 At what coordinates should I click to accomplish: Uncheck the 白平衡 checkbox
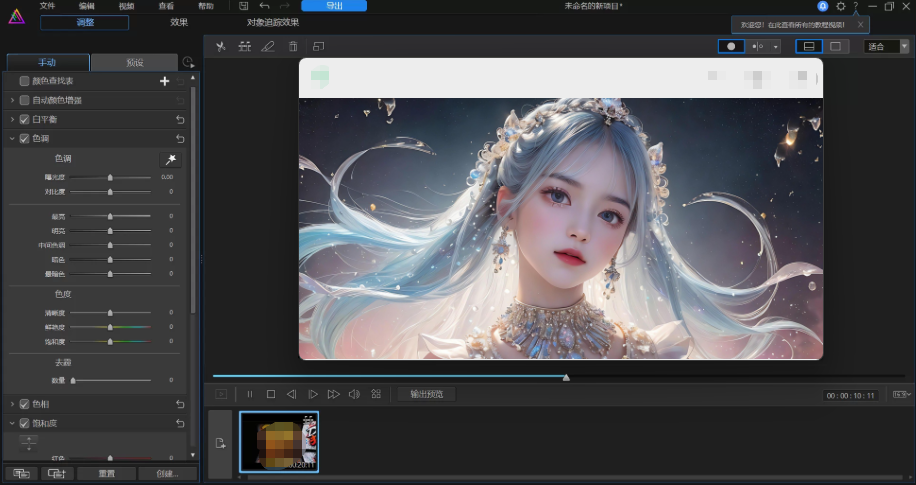tap(25, 119)
